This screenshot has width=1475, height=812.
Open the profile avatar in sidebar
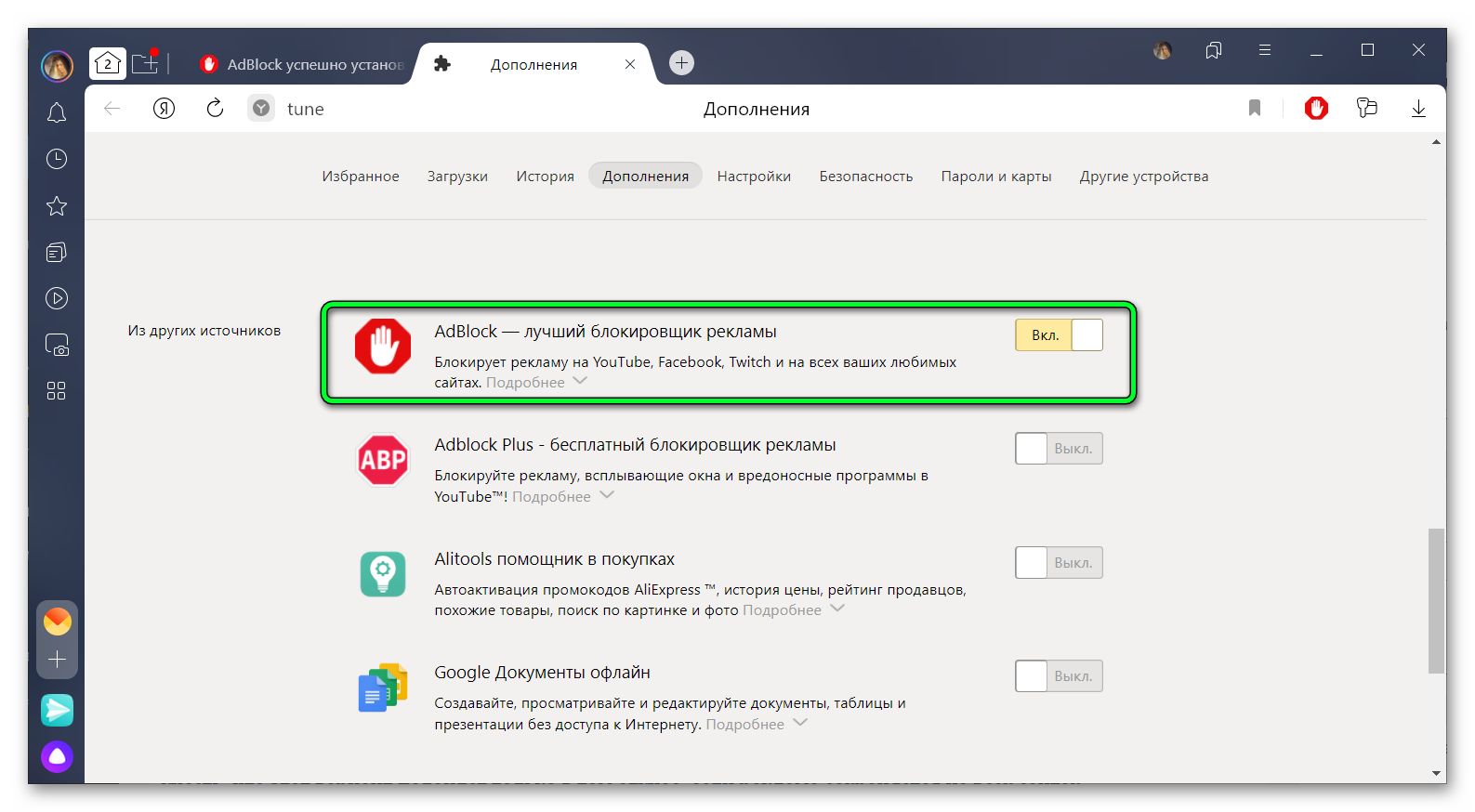point(57,65)
